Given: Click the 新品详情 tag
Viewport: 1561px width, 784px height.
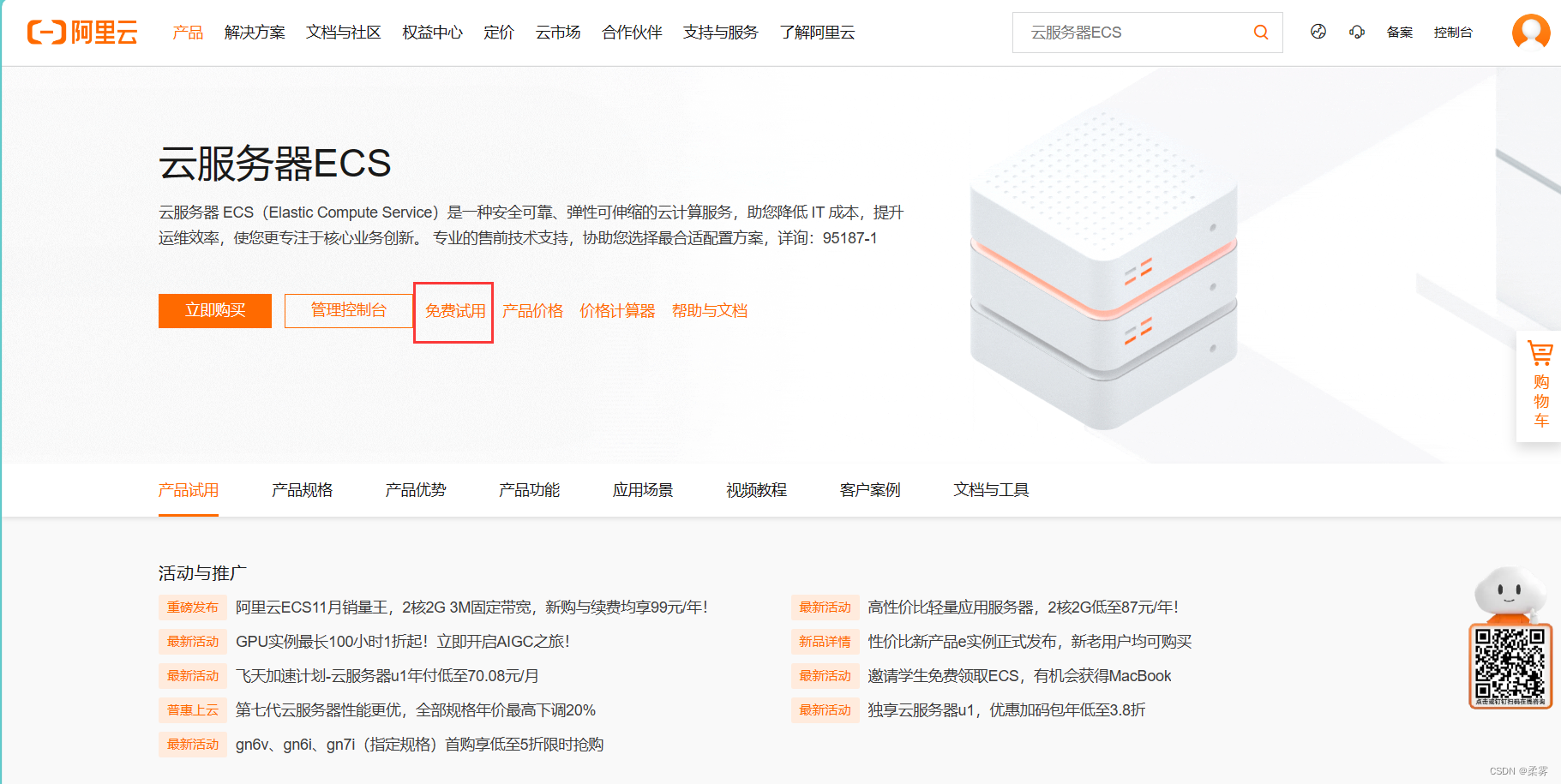Looking at the screenshot, I should tap(825, 642).
